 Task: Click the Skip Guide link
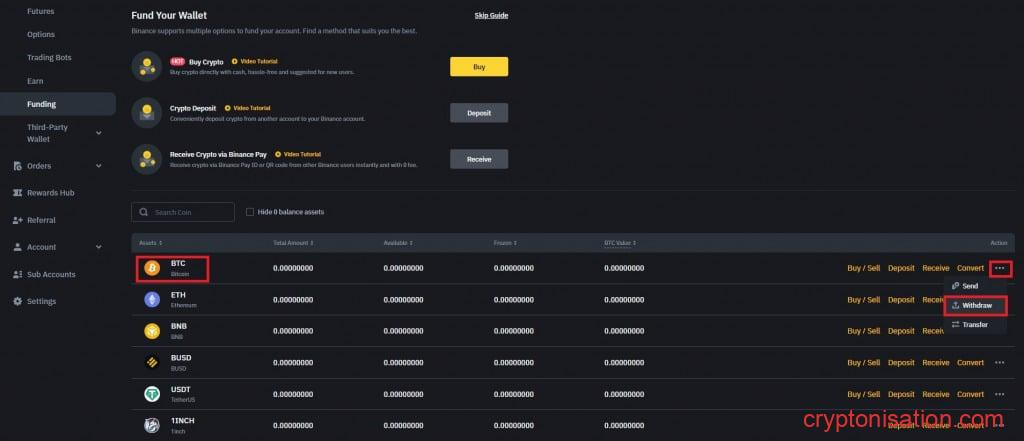pyautogui.click(x=491, y=15)
